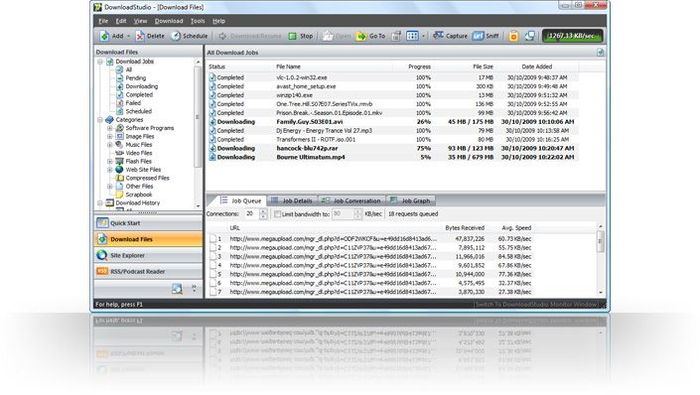
Task: Collapse the Download Jobs tree node
Action: 100,62
